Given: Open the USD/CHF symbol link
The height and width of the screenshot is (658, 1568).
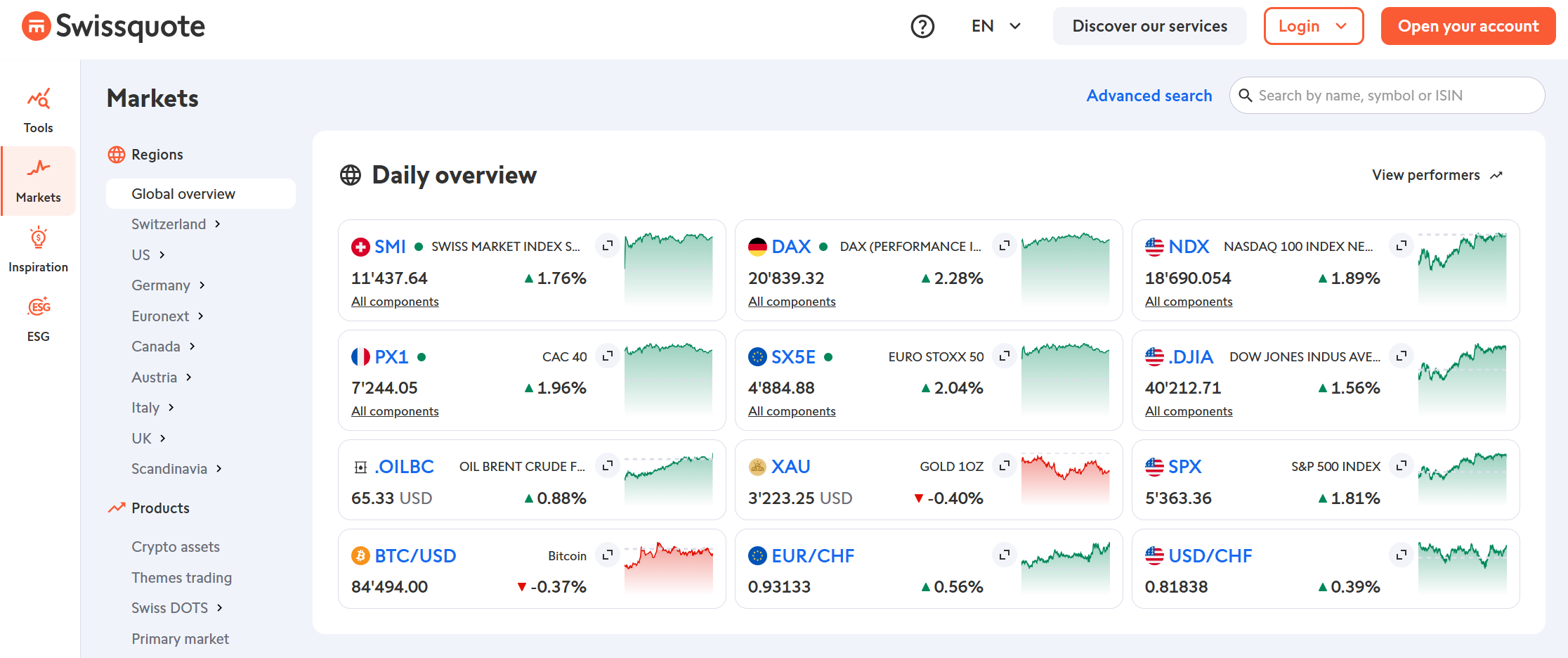Looking at the screenshot, I should point(1210,556).
